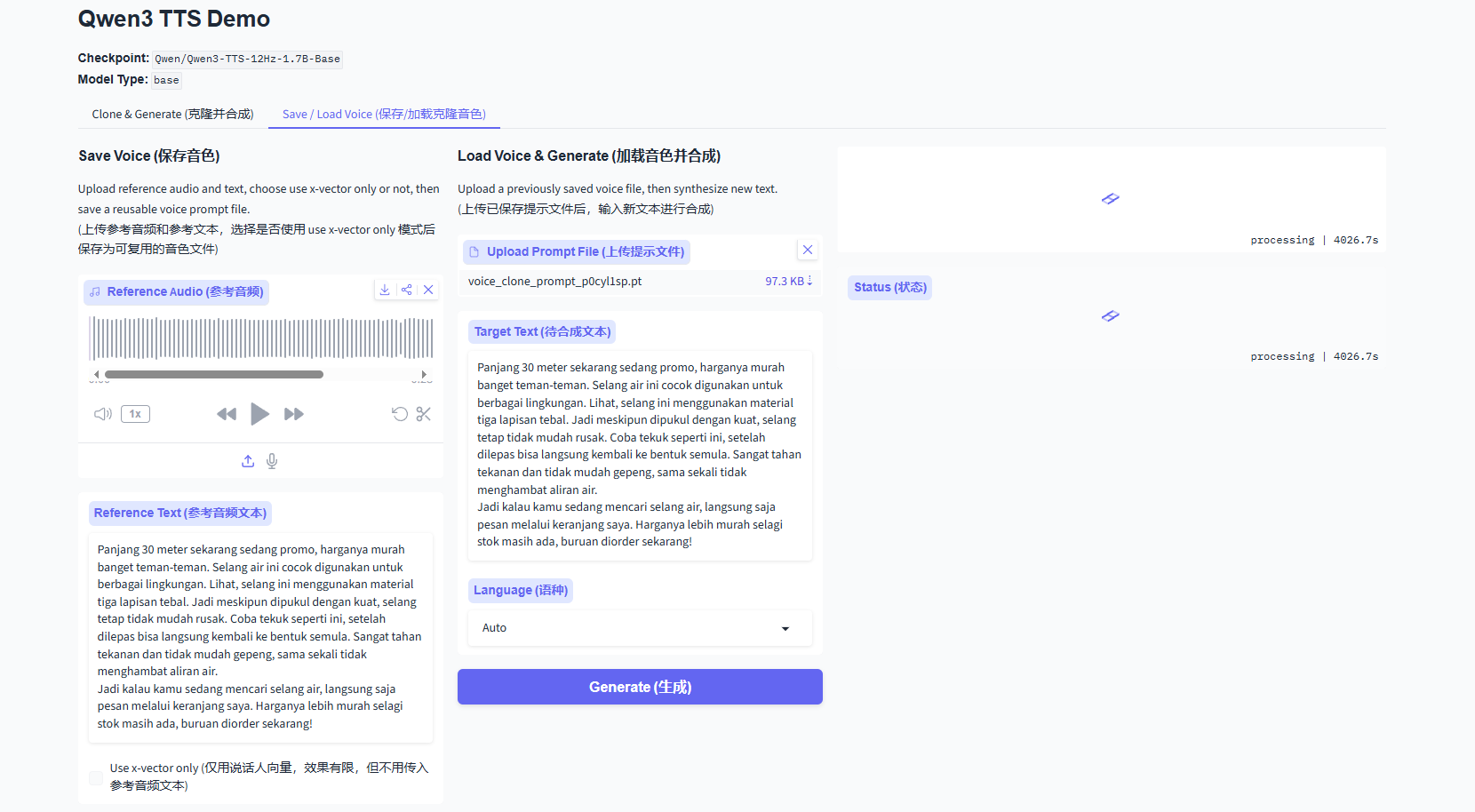Trim the reference audio with scissors
Image resolution: width=1475 pixels, height=812 pixels.
coord(424,414)
